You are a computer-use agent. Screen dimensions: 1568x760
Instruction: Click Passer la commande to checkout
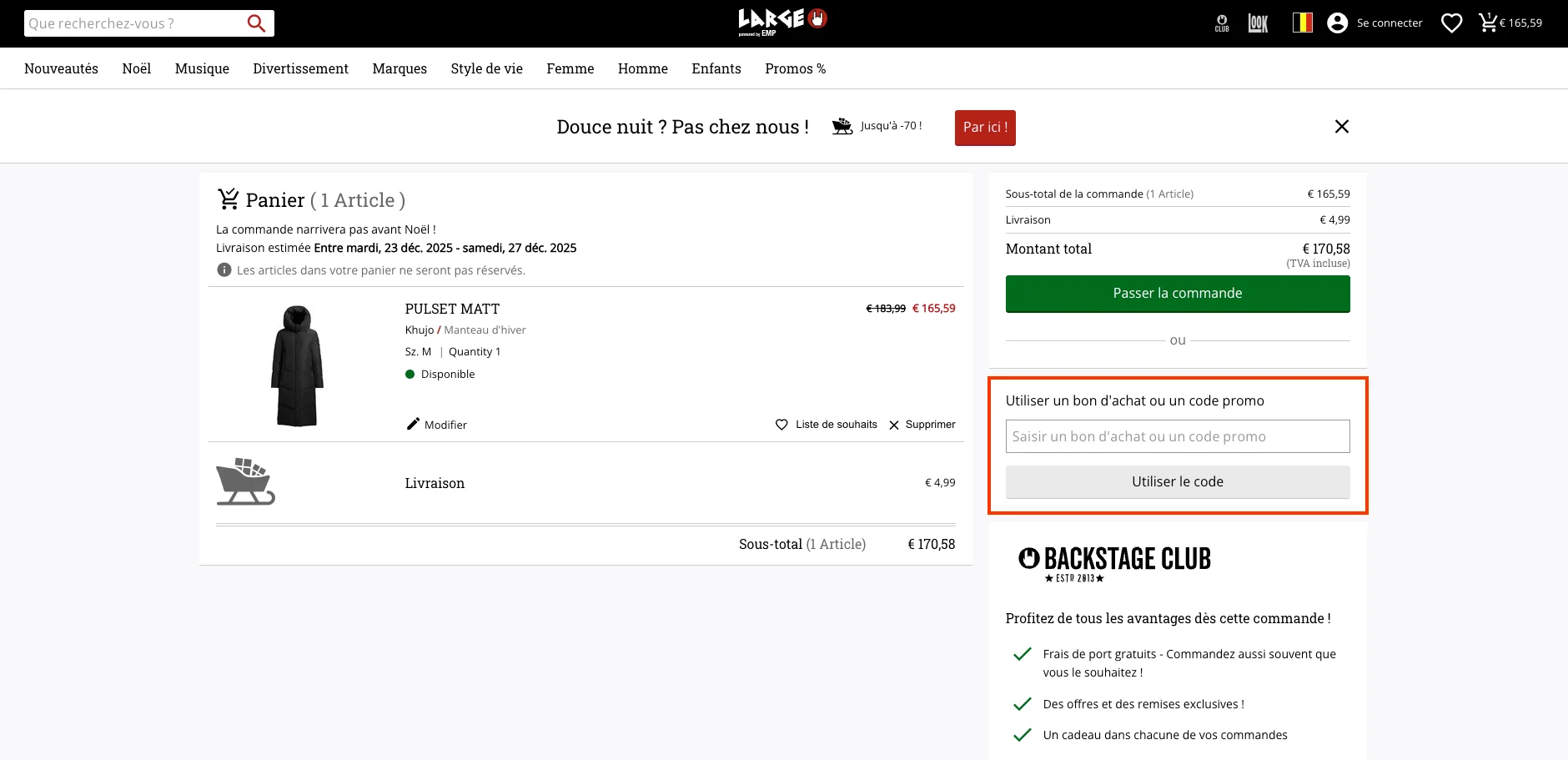click(x=1177, y=294)
